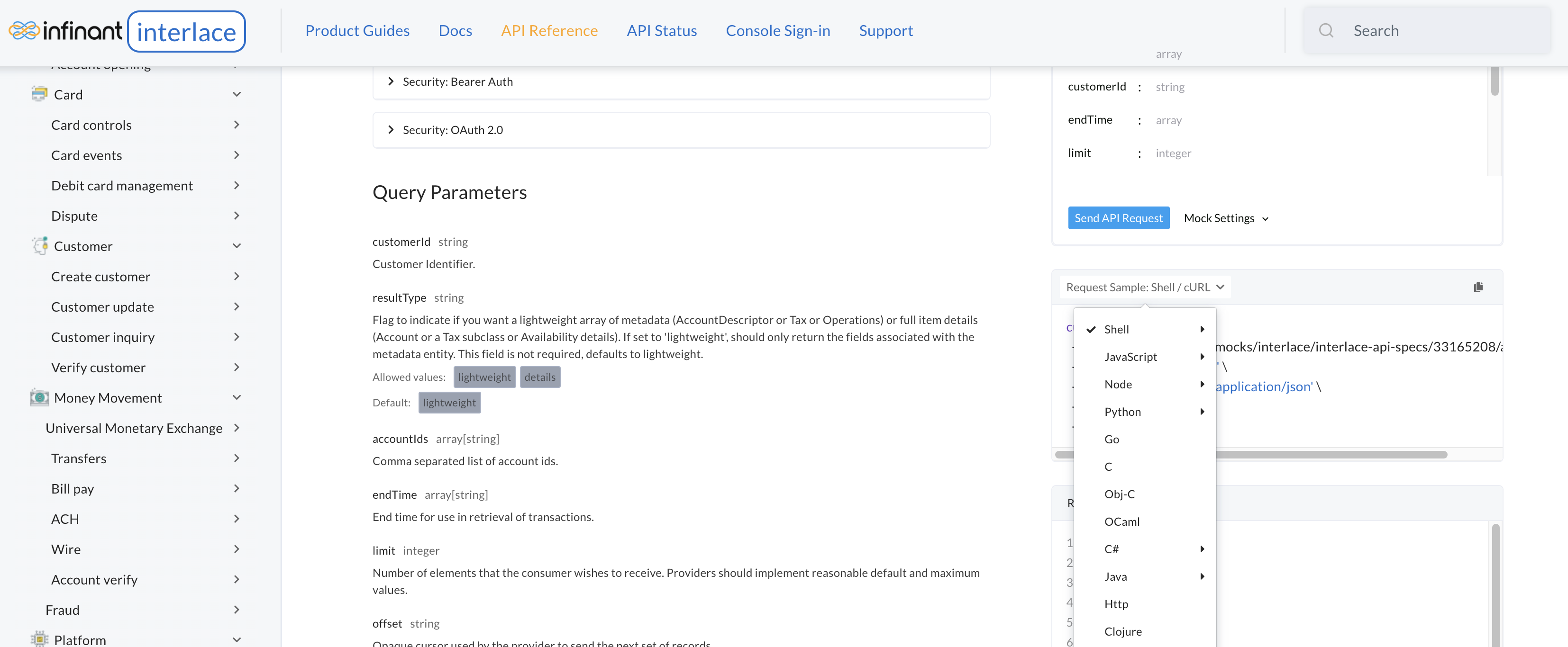Choose JavaScript in language menu

pyautogui.click(x=1130, y=356)
